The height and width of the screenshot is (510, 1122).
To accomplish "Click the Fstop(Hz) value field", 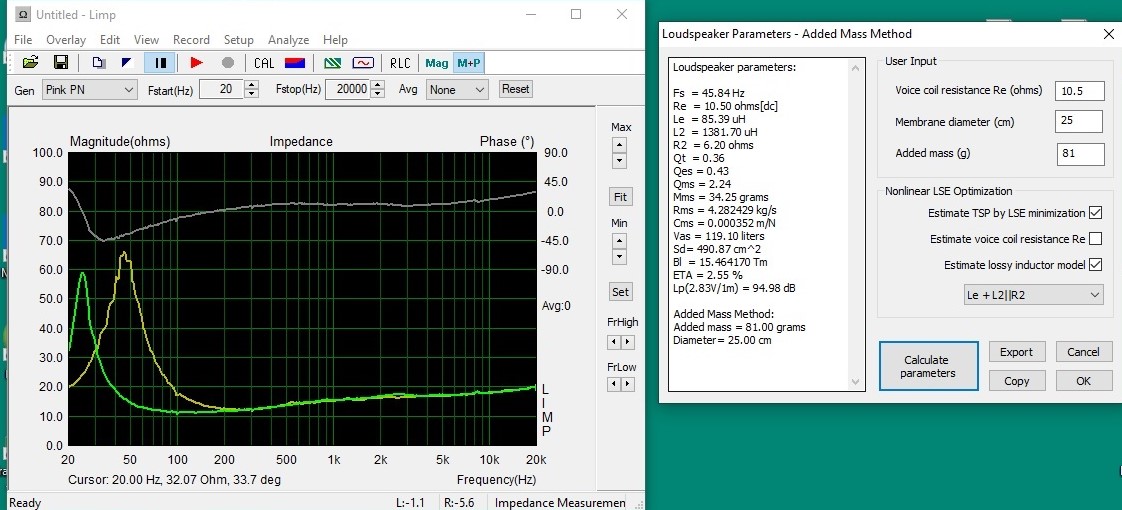I will click(348, 89).
